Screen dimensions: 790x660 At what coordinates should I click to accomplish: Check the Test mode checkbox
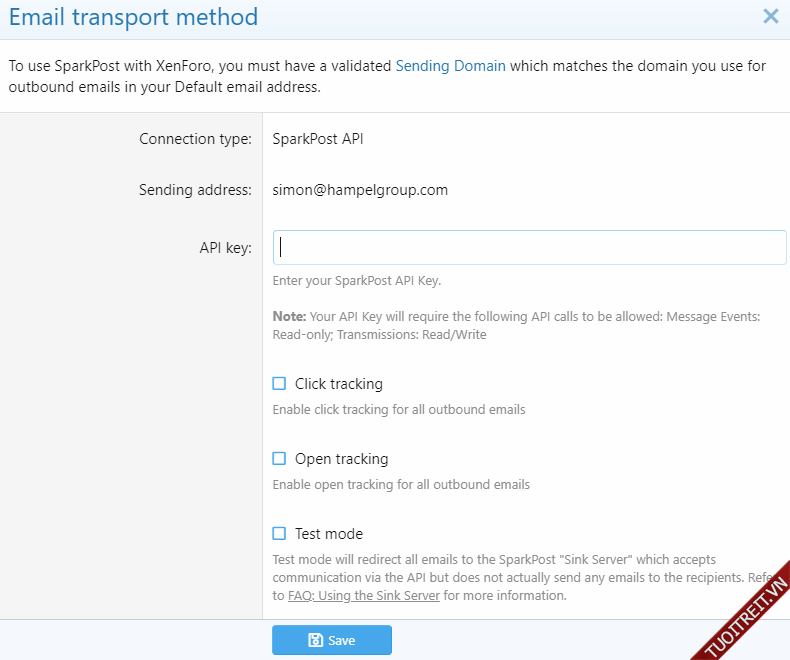click(x=280, y=534)
